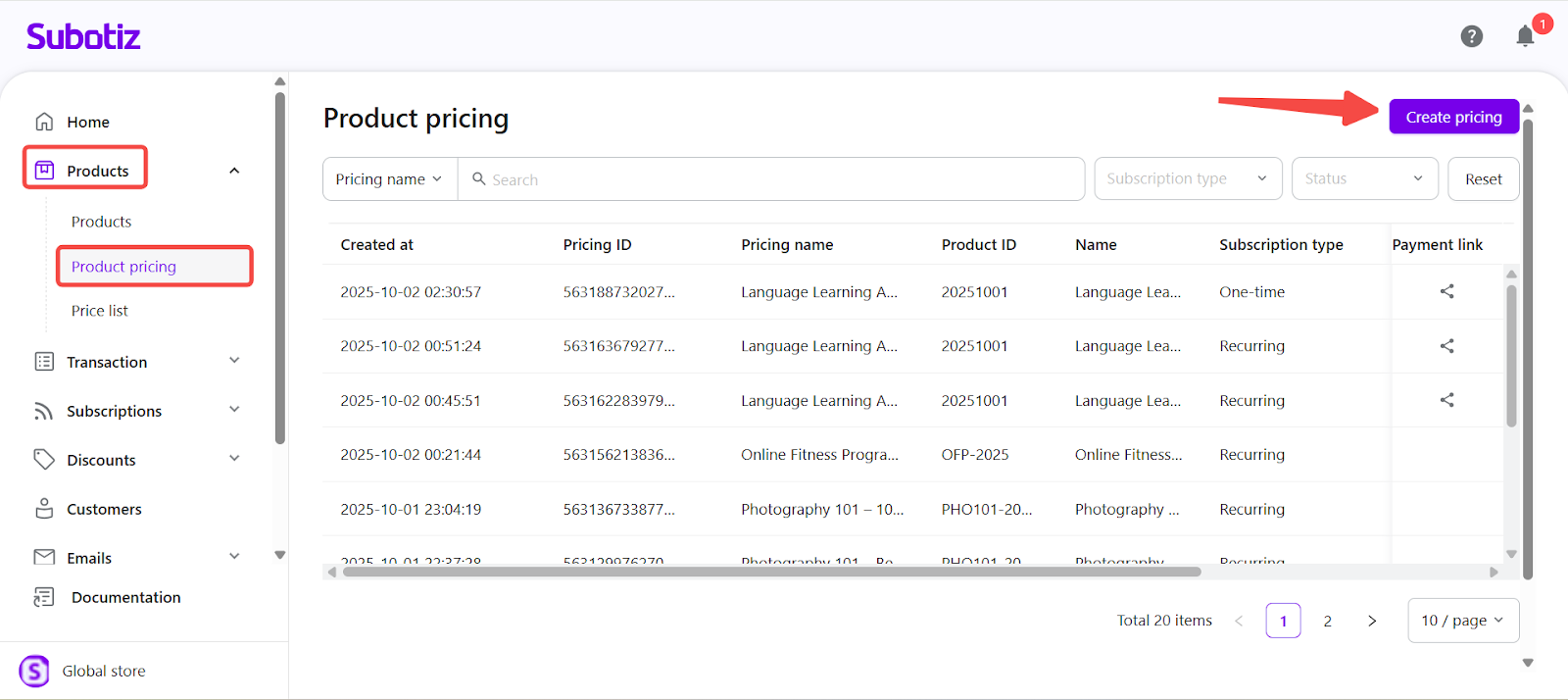Click the Global store logo icon
1568x700 pixels.
pos(34,672)
